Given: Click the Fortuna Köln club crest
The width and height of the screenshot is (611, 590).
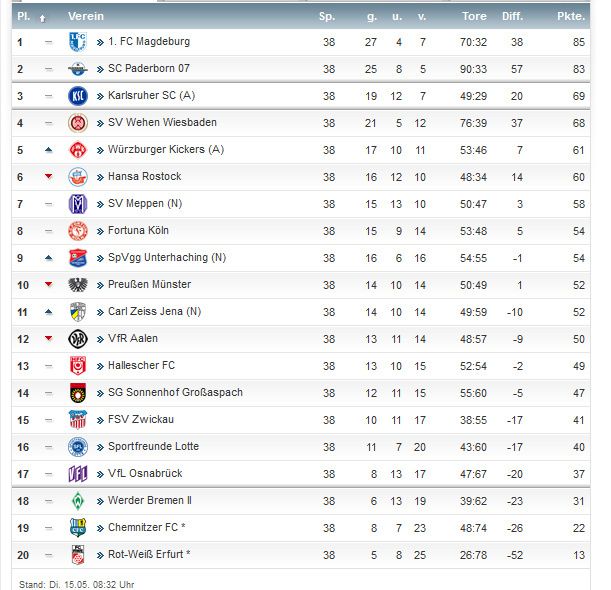Looking at the screenshot, I should click(x=77, y=231).
